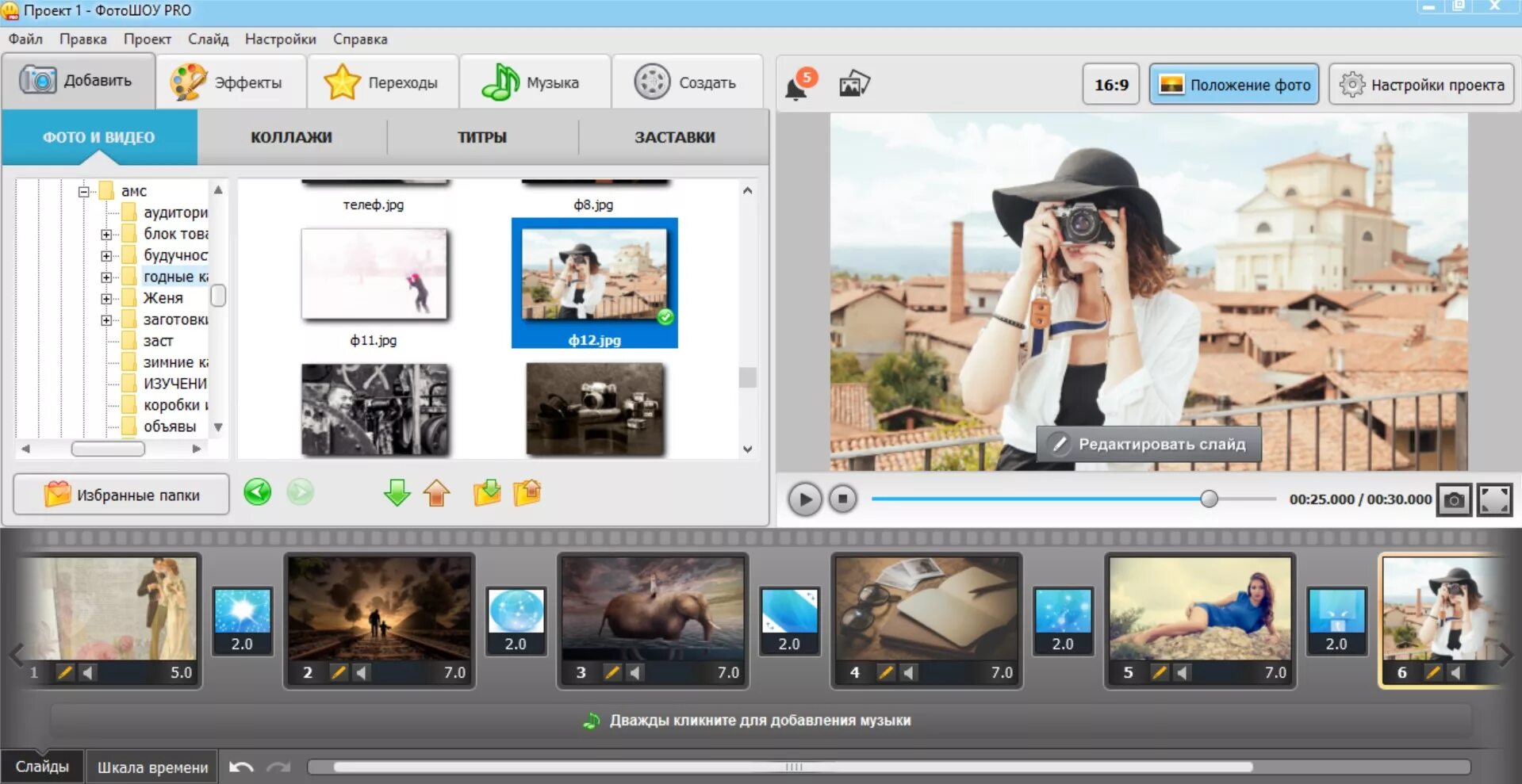
Task: Switch preview to fullscreen mode
Action: (x=1494, y=500)
